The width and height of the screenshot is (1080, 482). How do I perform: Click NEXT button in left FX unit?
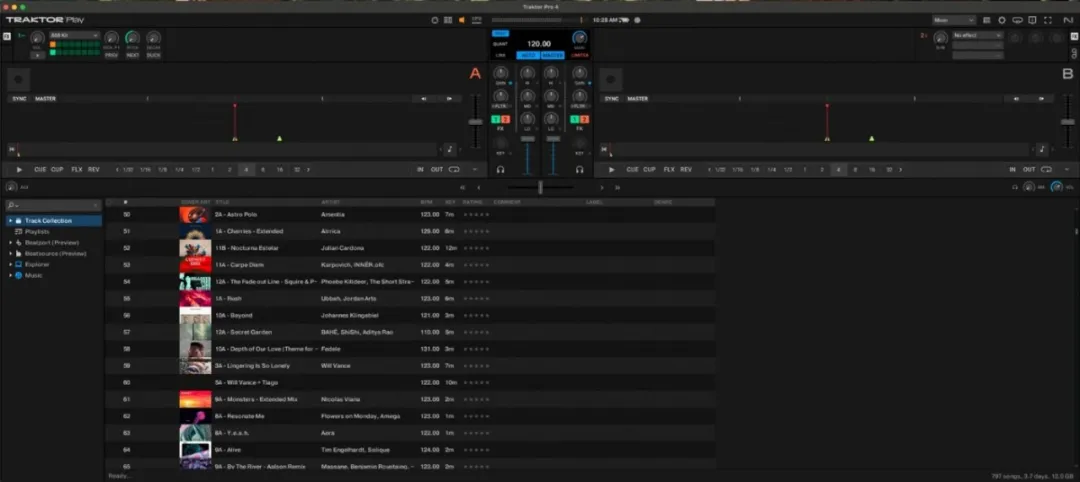pyautogui.click(x=132, y=55)
